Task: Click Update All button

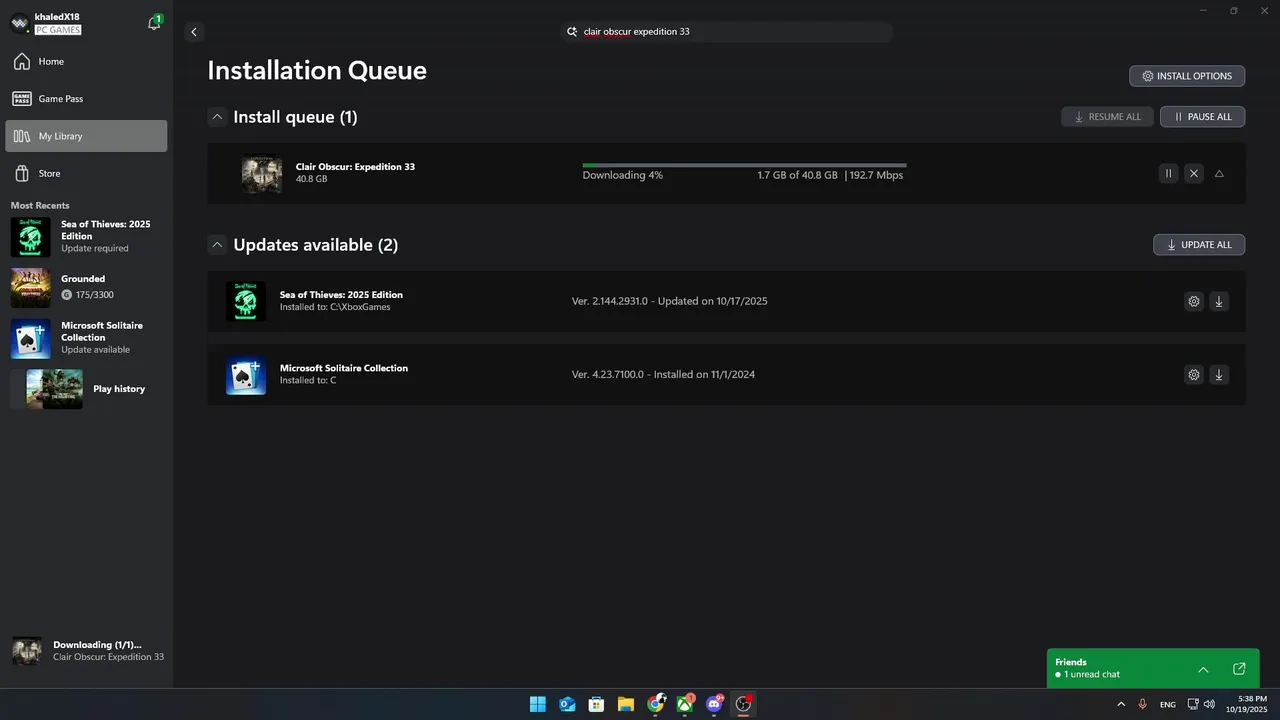Action: click(x=1199, y=245)
